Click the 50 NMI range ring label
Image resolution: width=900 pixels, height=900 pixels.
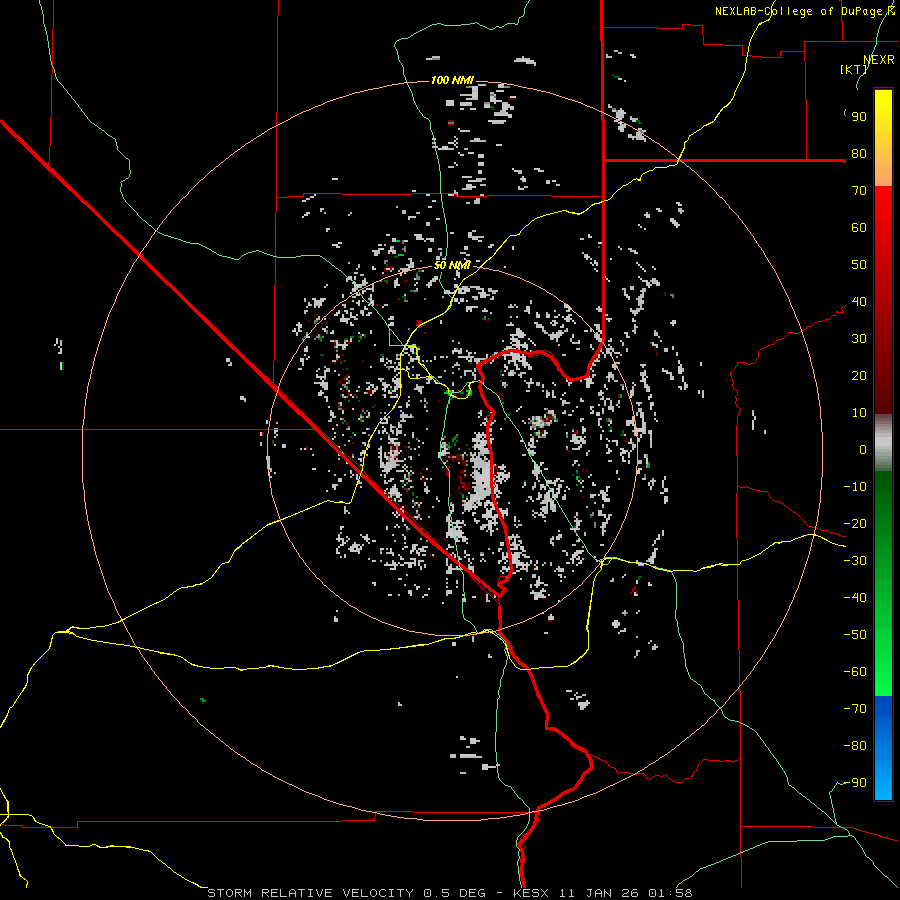click(x=452, y=265)
